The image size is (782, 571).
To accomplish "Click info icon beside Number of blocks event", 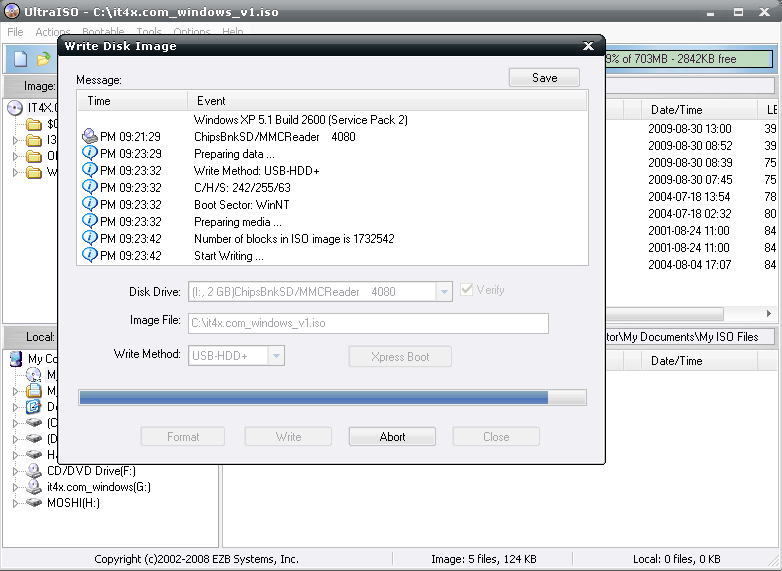I will (90, 238).
